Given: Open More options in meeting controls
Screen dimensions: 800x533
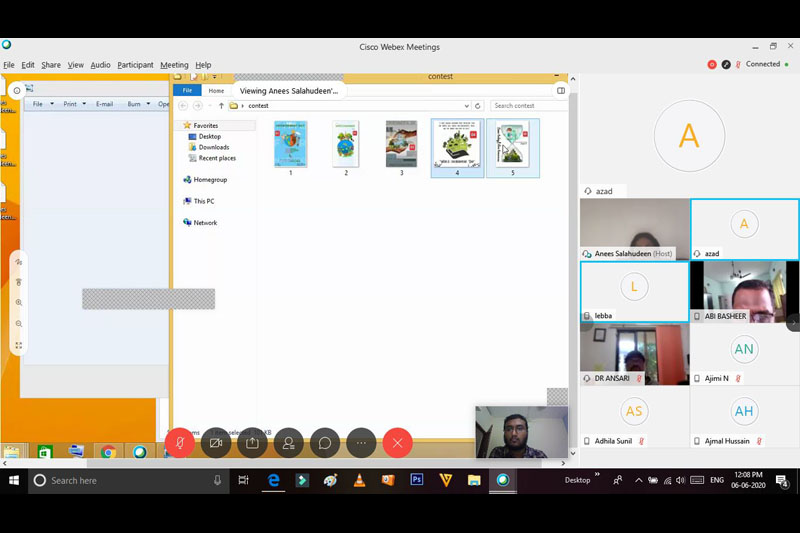Looking at the screenshot, I should tap(361, 442).
